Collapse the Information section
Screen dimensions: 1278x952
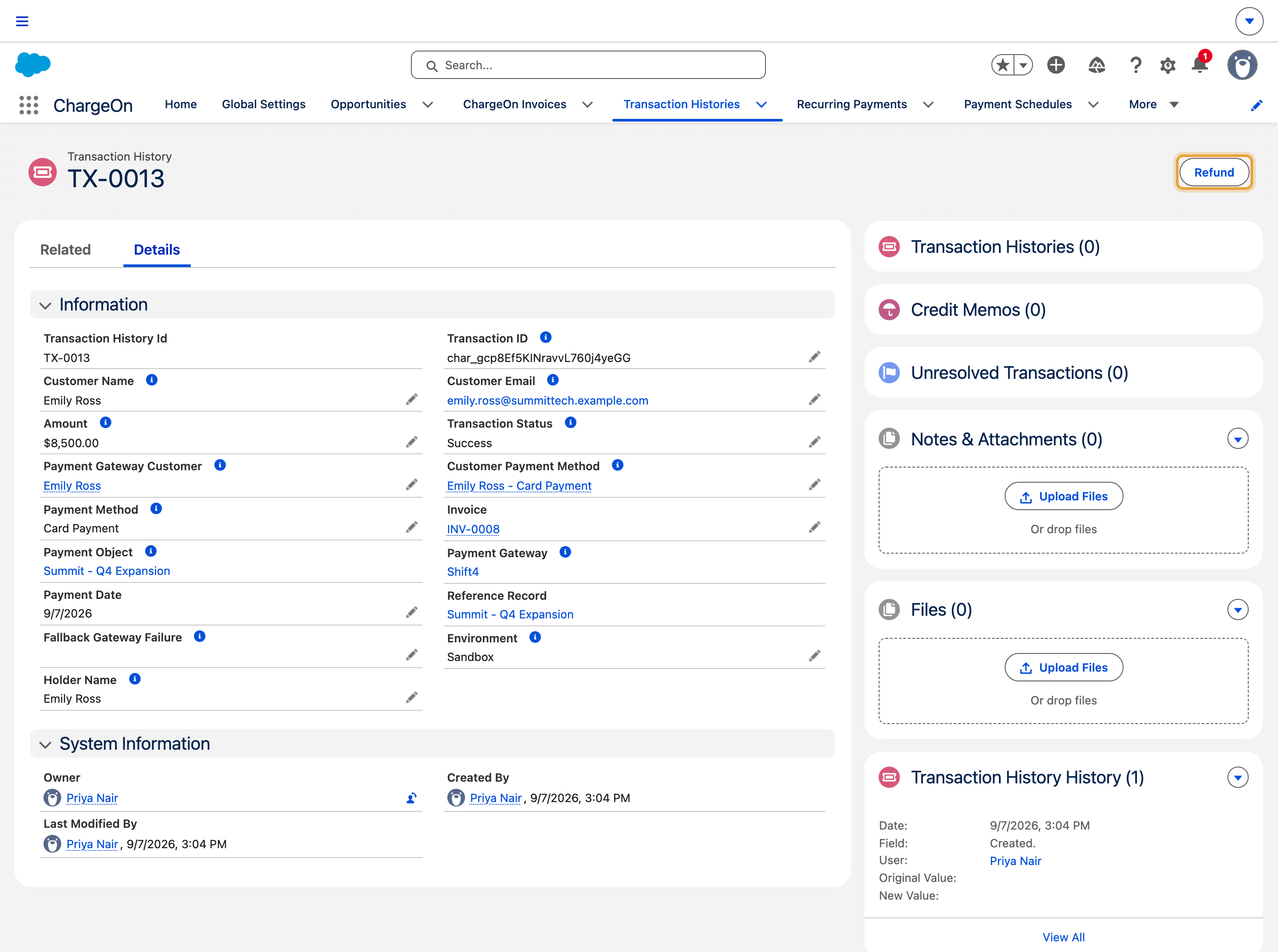coord(46,305)
